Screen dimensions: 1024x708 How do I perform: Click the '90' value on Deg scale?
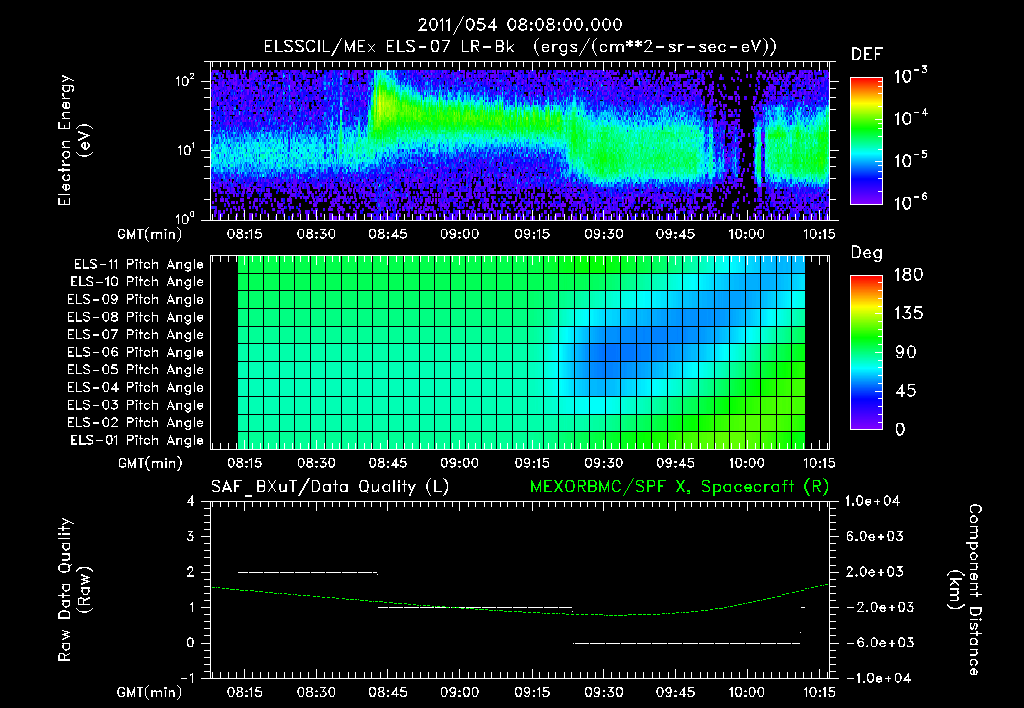pos(906,353)
